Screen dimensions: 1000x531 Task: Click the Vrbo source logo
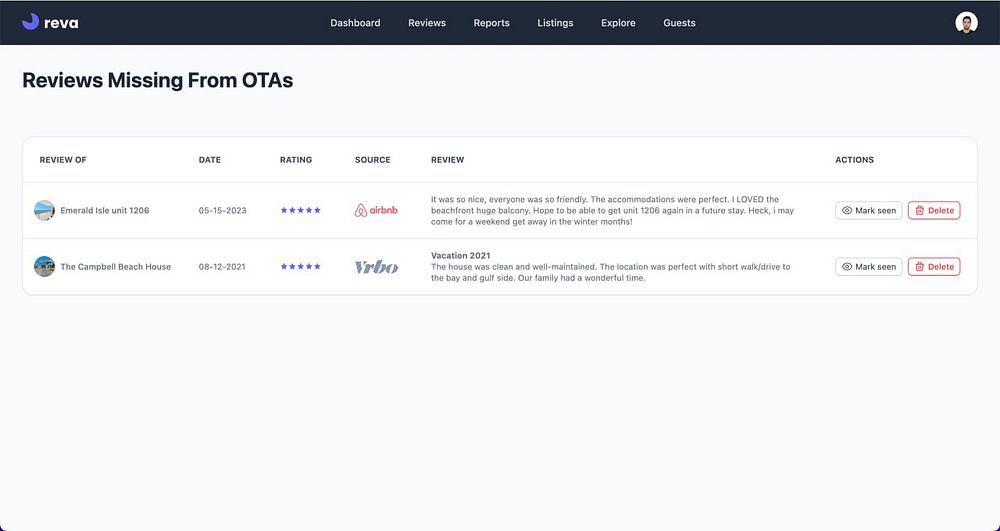(x=376, y=266)
